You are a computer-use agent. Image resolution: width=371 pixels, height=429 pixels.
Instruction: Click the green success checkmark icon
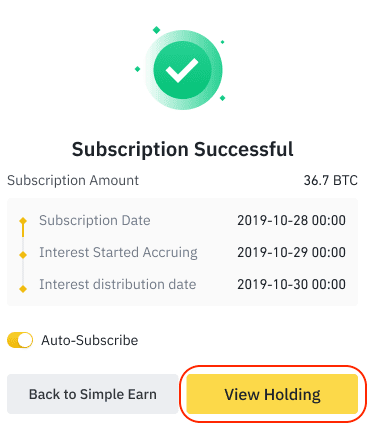pos(183,70)
